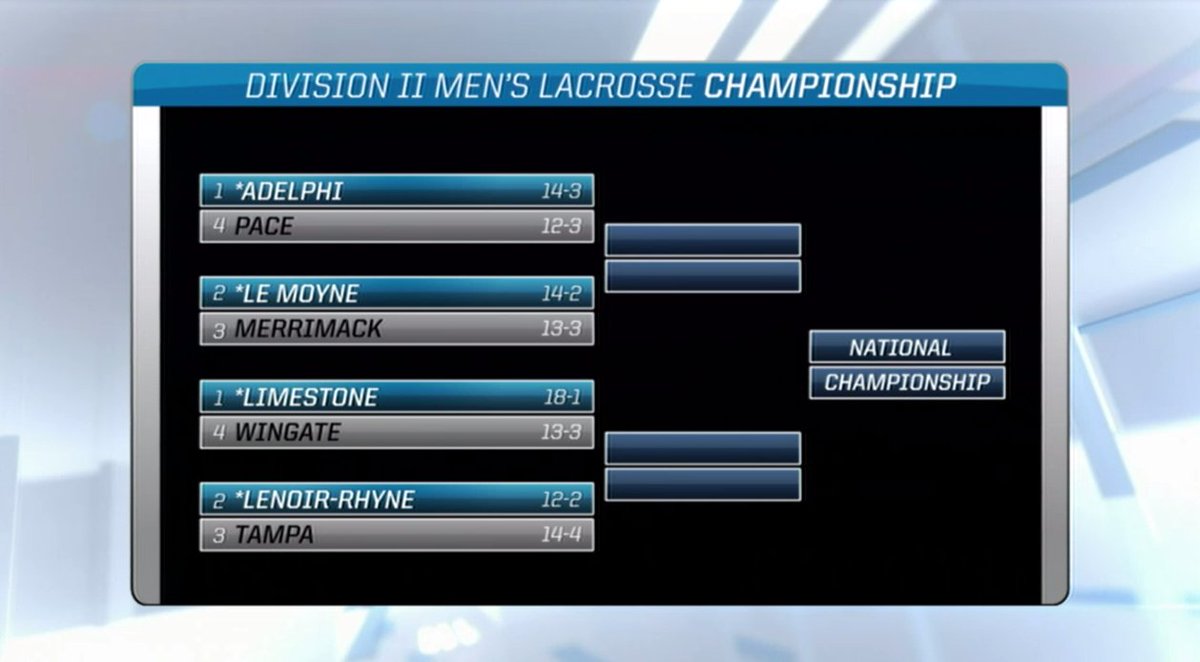The image size is (1200, 662).
Task: Click the seed number beside Merrimack
Action: (219, 330)
